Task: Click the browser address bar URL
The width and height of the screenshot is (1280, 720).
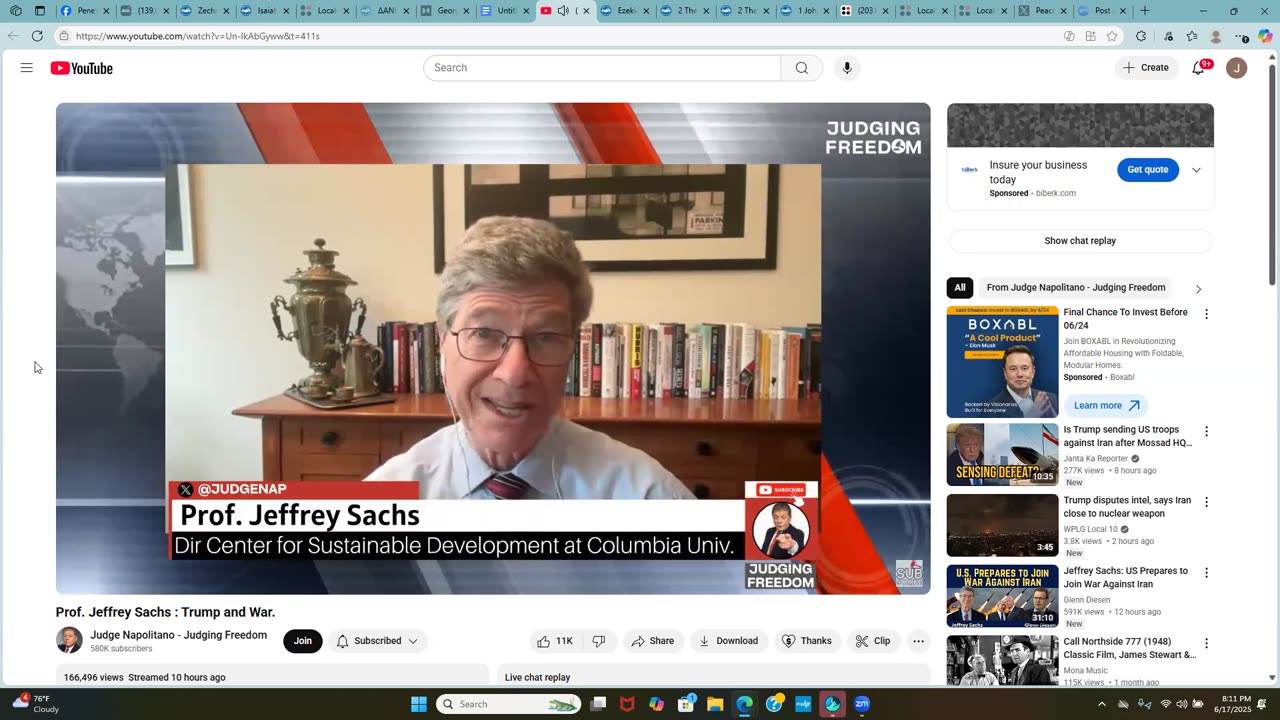Action: click(198, 36)
